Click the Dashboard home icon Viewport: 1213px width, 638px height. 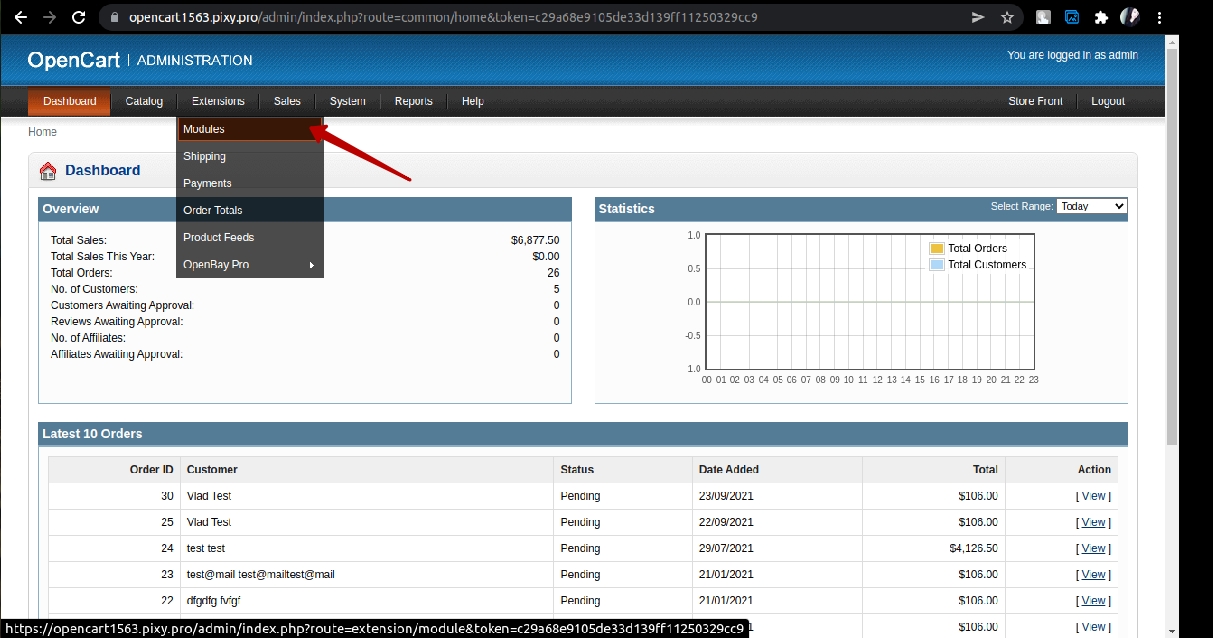48,171
